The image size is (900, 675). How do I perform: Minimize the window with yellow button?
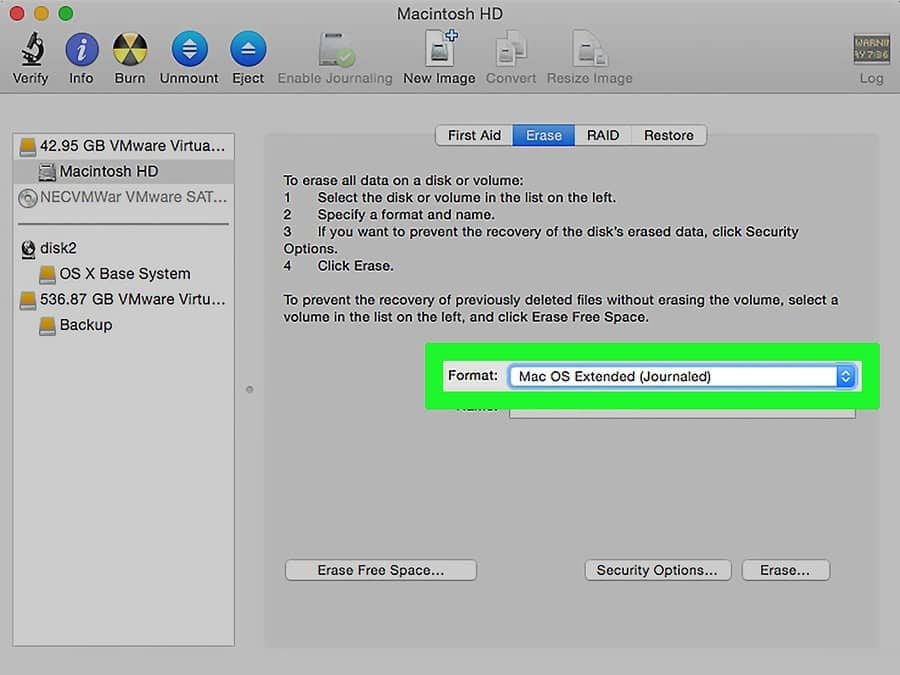coord(41,13)
